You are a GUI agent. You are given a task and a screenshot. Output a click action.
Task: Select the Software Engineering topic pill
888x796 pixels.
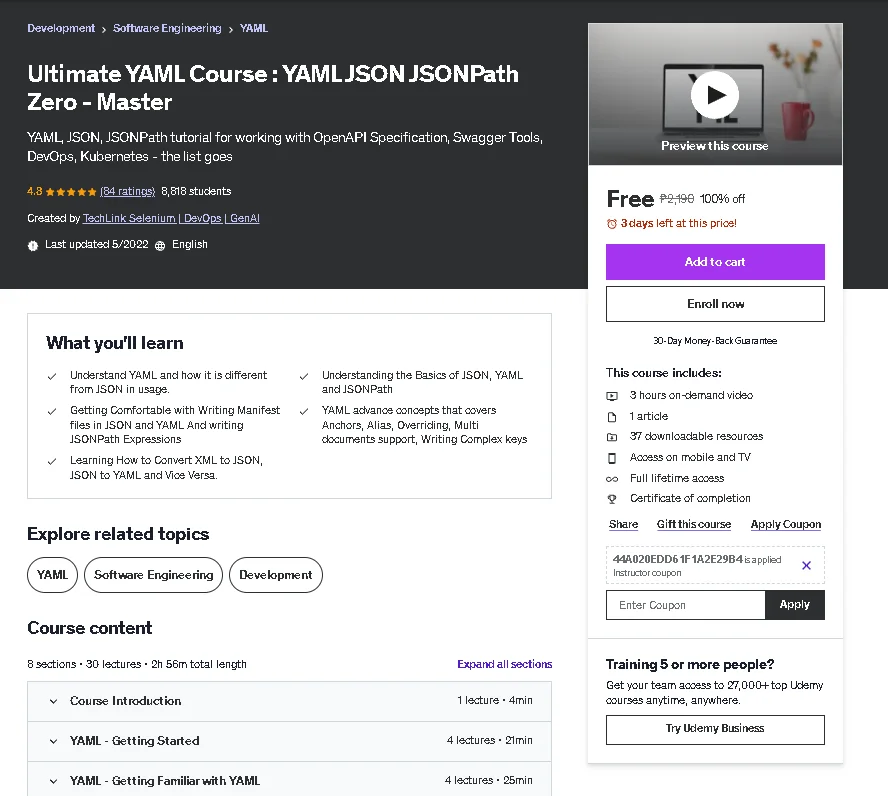(x=153, y=575)
